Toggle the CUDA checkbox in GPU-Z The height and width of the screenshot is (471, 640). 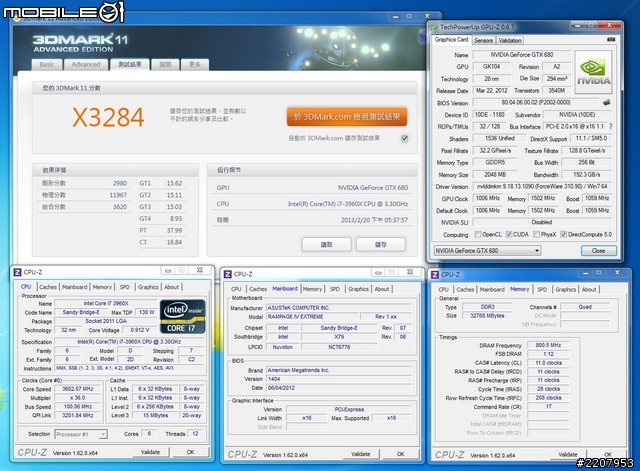pyautogui.click(x=509, y=234)
